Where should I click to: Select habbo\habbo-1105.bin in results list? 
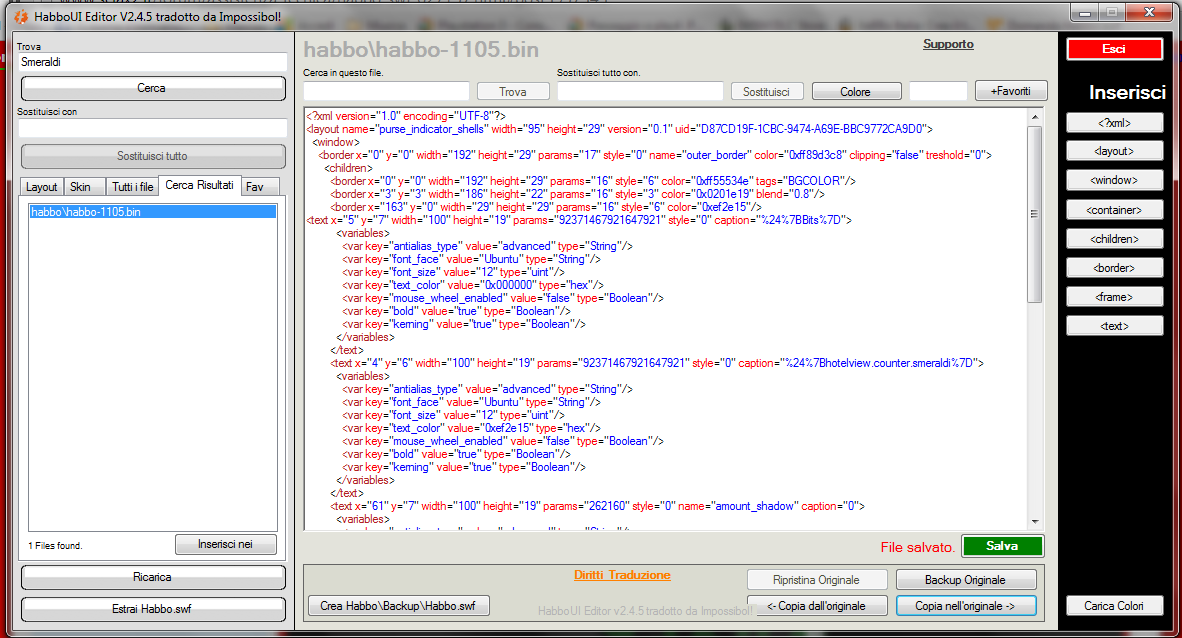coord(153,212)
